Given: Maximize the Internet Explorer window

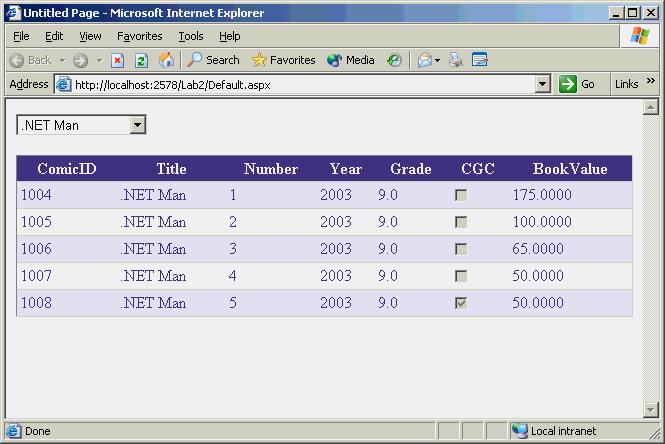Looking at the screenshot, I should coord(632,13).
